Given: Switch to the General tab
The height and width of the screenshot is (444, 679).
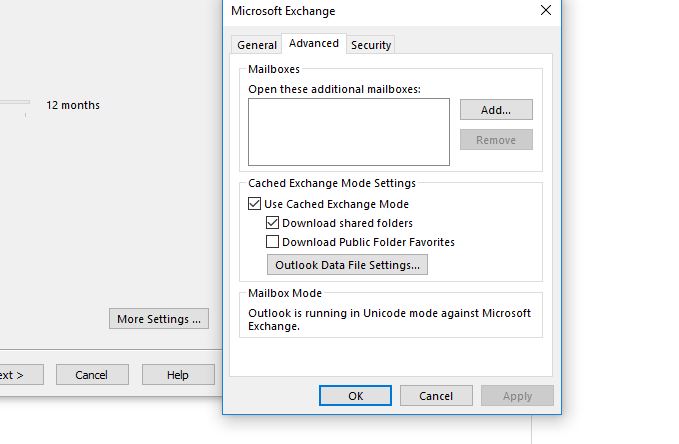Looking at the screenshot, I should pyautogui.click(x=257, y=45).
